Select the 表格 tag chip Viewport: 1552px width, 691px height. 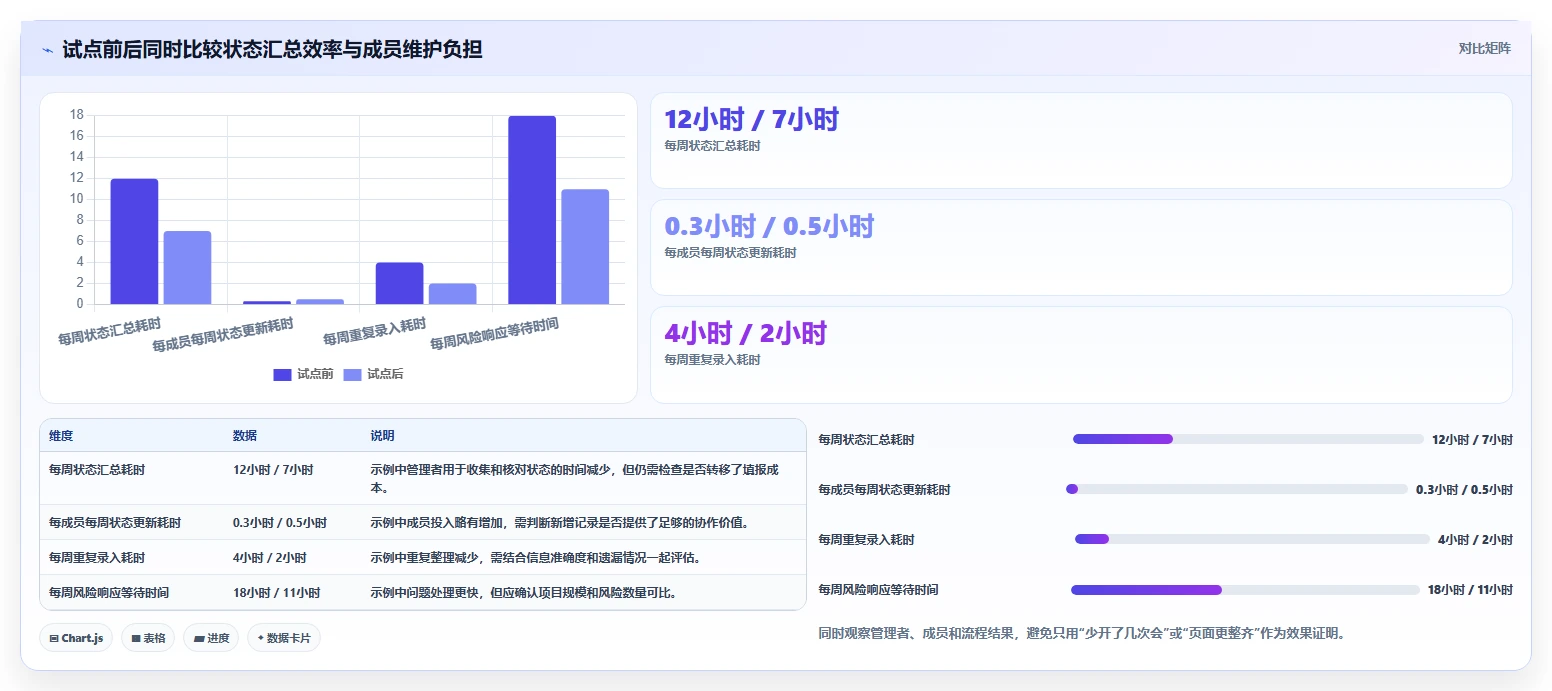[148, 638]
